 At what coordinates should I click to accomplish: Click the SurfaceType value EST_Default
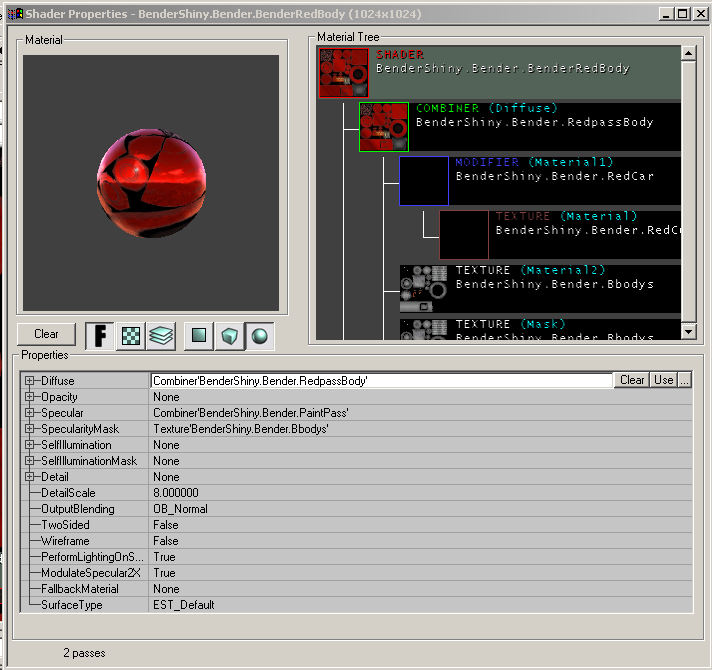point(183,605)
